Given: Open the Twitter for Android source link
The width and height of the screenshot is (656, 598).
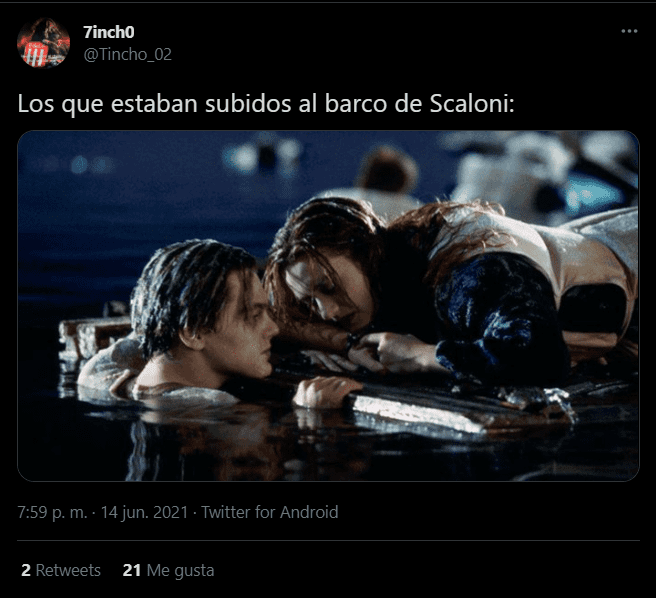Looking at the screenshot, I should click(270, 512).
